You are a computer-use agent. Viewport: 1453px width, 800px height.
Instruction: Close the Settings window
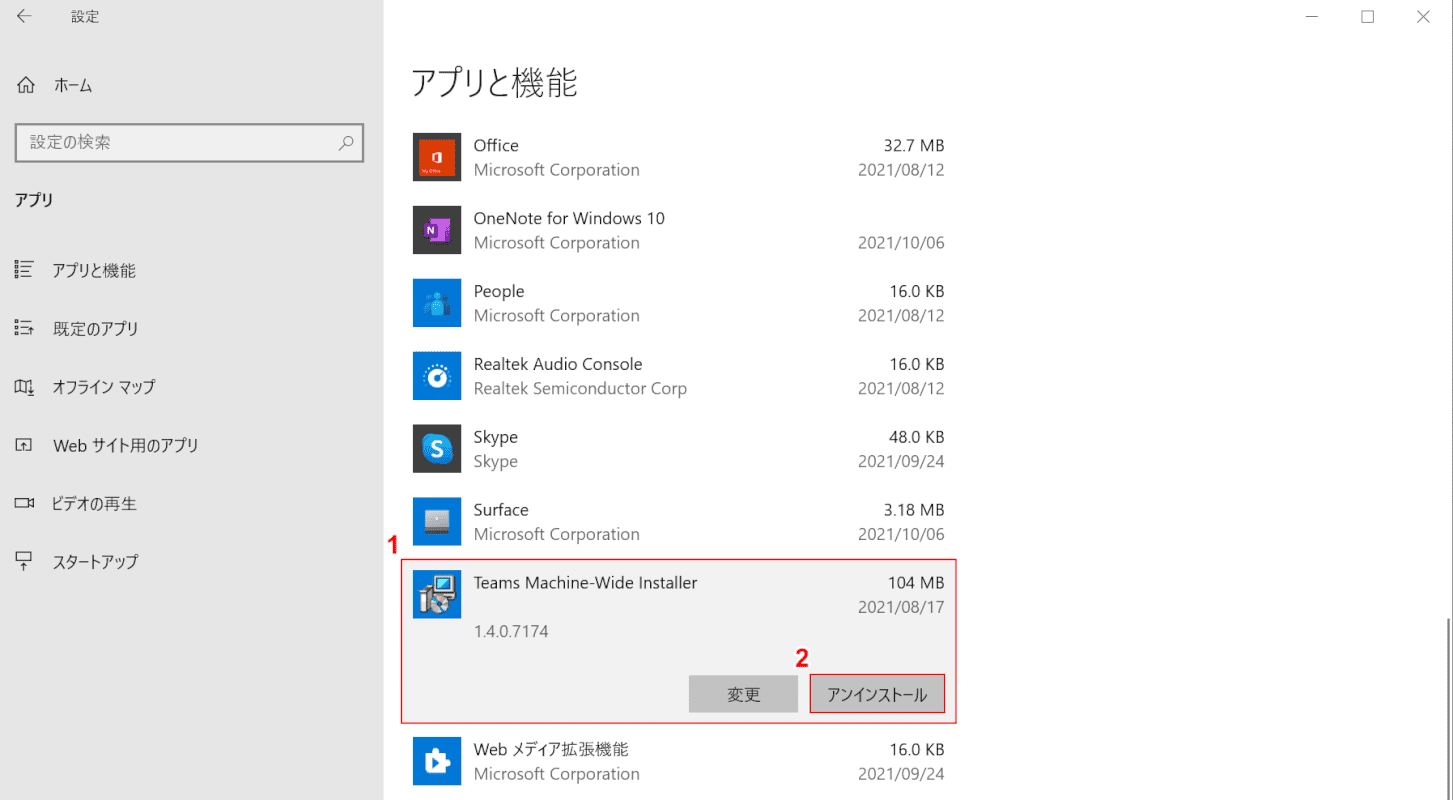tap(1424, 17)
